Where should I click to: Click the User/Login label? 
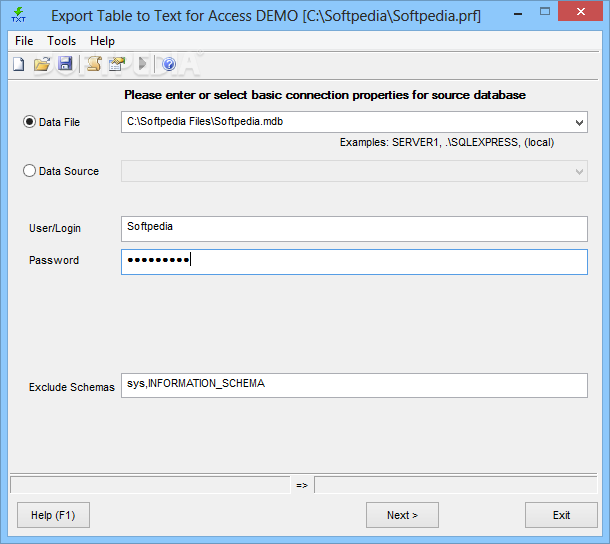point(55,228)
